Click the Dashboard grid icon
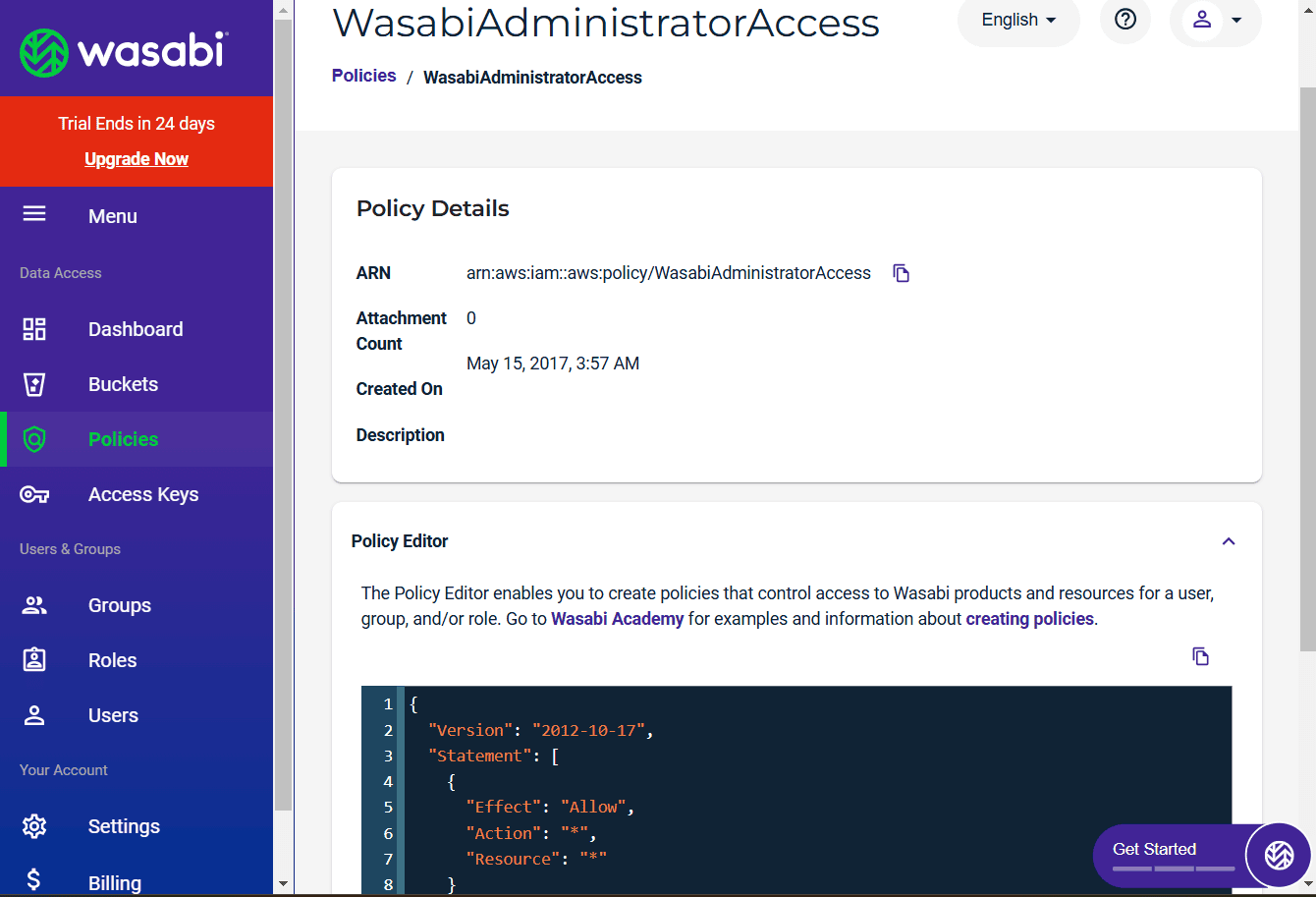 click(x=34, y=329)
